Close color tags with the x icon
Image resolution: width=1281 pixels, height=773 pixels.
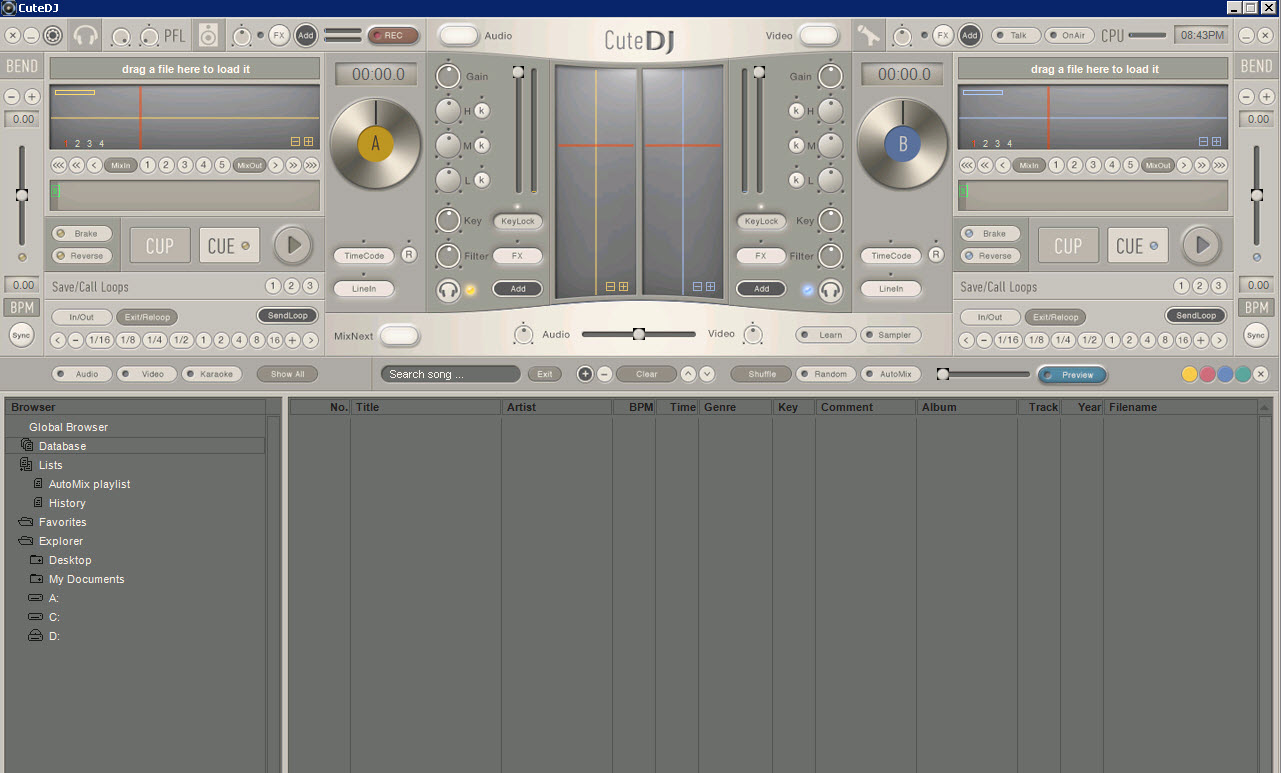[1261, 374]
